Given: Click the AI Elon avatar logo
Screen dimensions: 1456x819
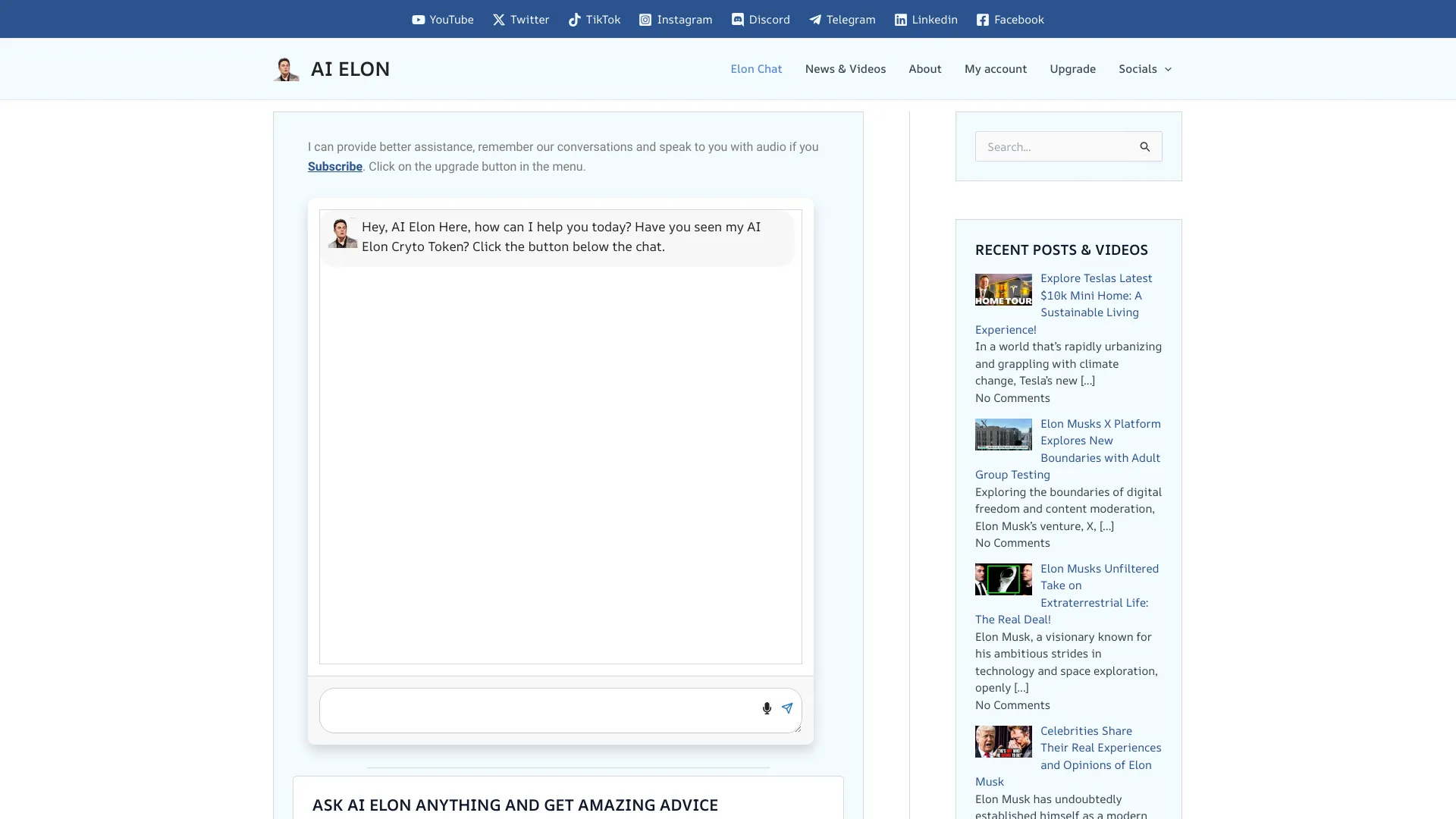Looking at the screenshot, I should pyautogui.click(x=286, y=68).
